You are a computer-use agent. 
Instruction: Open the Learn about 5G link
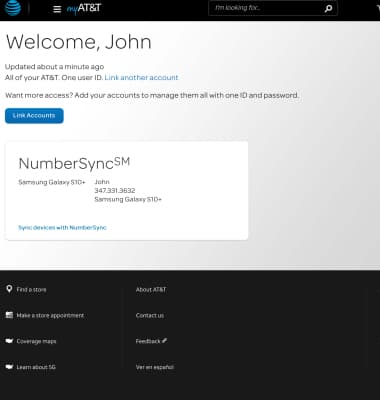click(36, 367)
